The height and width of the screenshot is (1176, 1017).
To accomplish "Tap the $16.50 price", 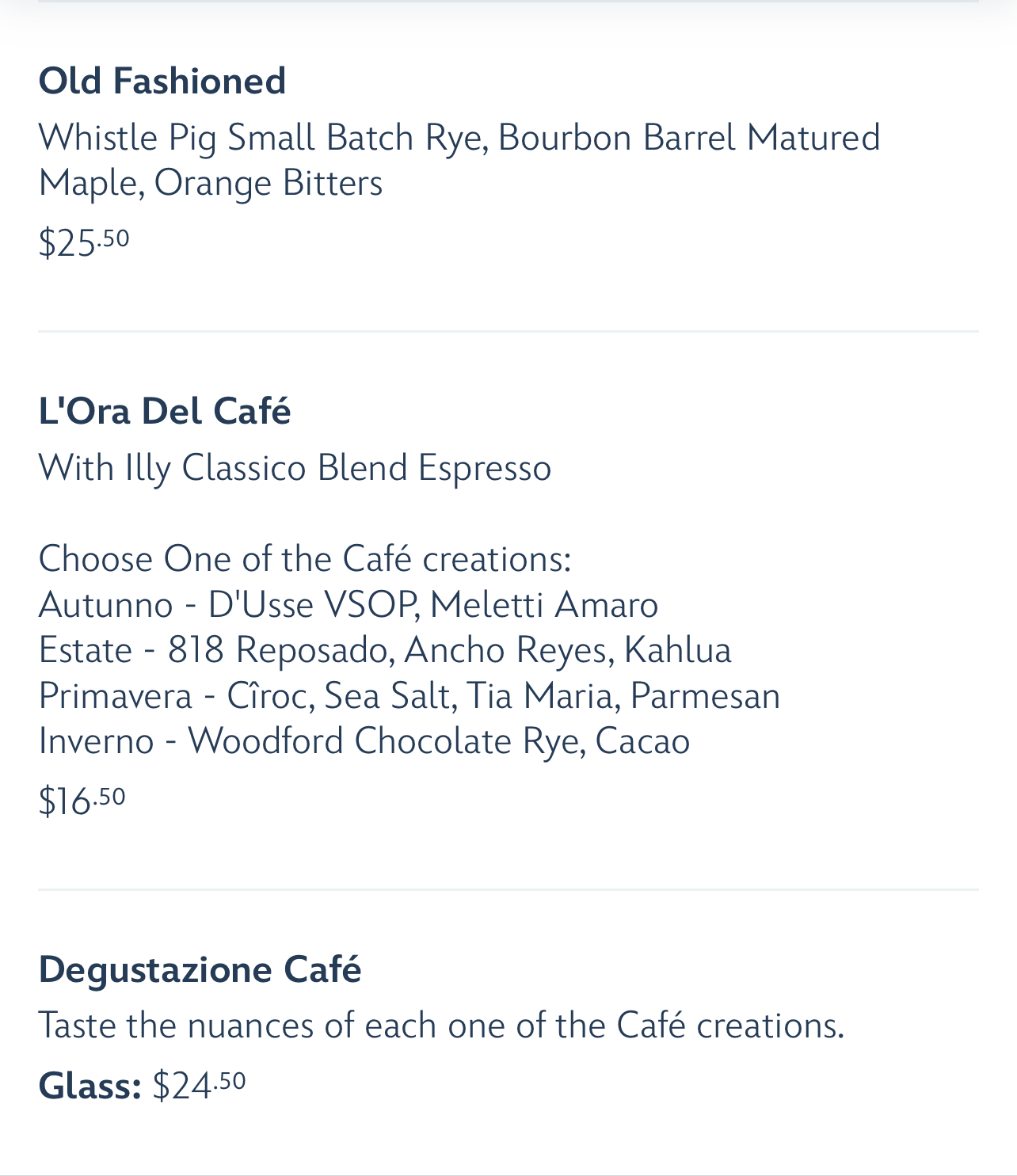I will 82,800.
